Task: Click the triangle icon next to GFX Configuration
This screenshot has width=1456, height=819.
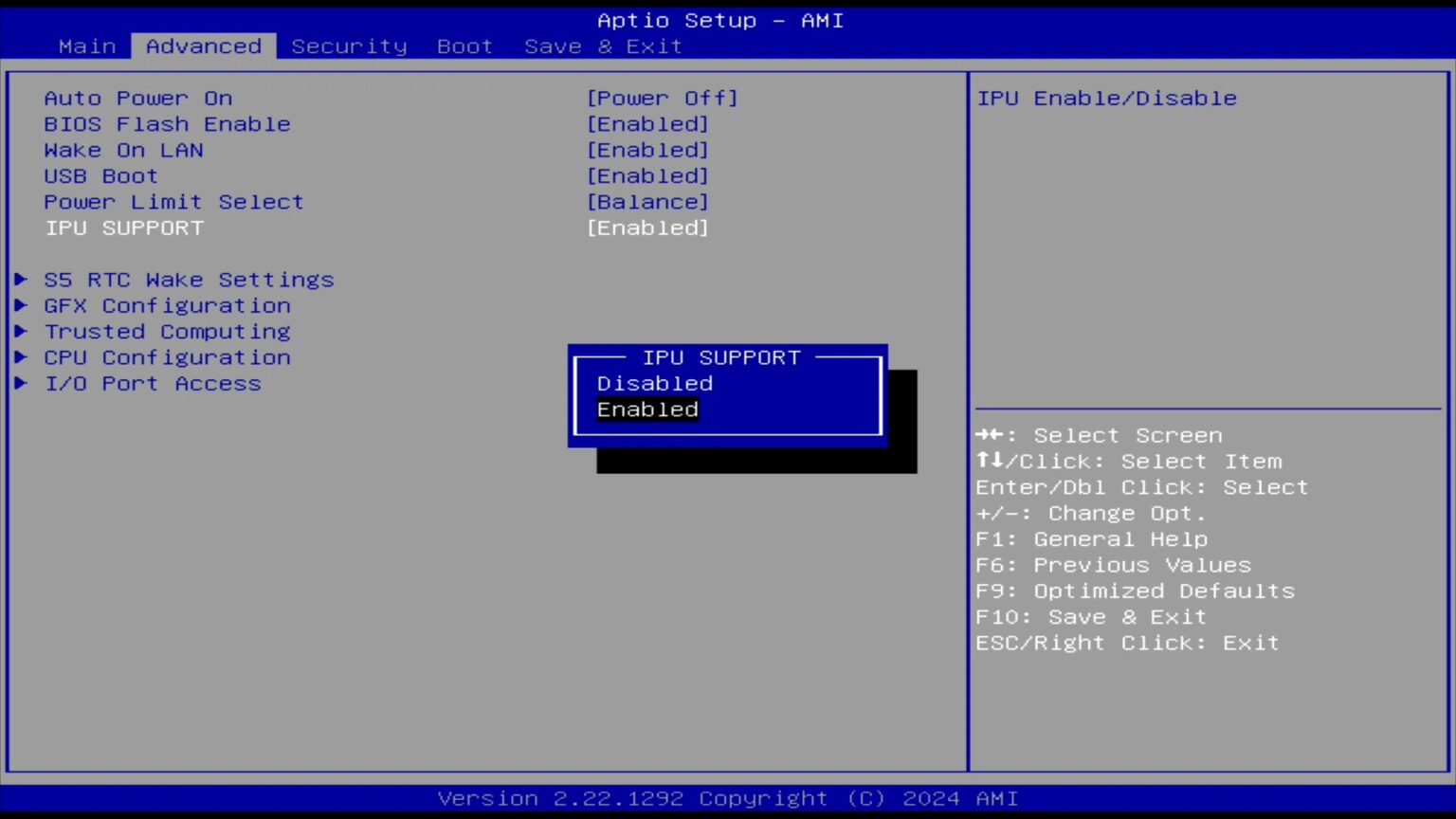Action: 21,306
